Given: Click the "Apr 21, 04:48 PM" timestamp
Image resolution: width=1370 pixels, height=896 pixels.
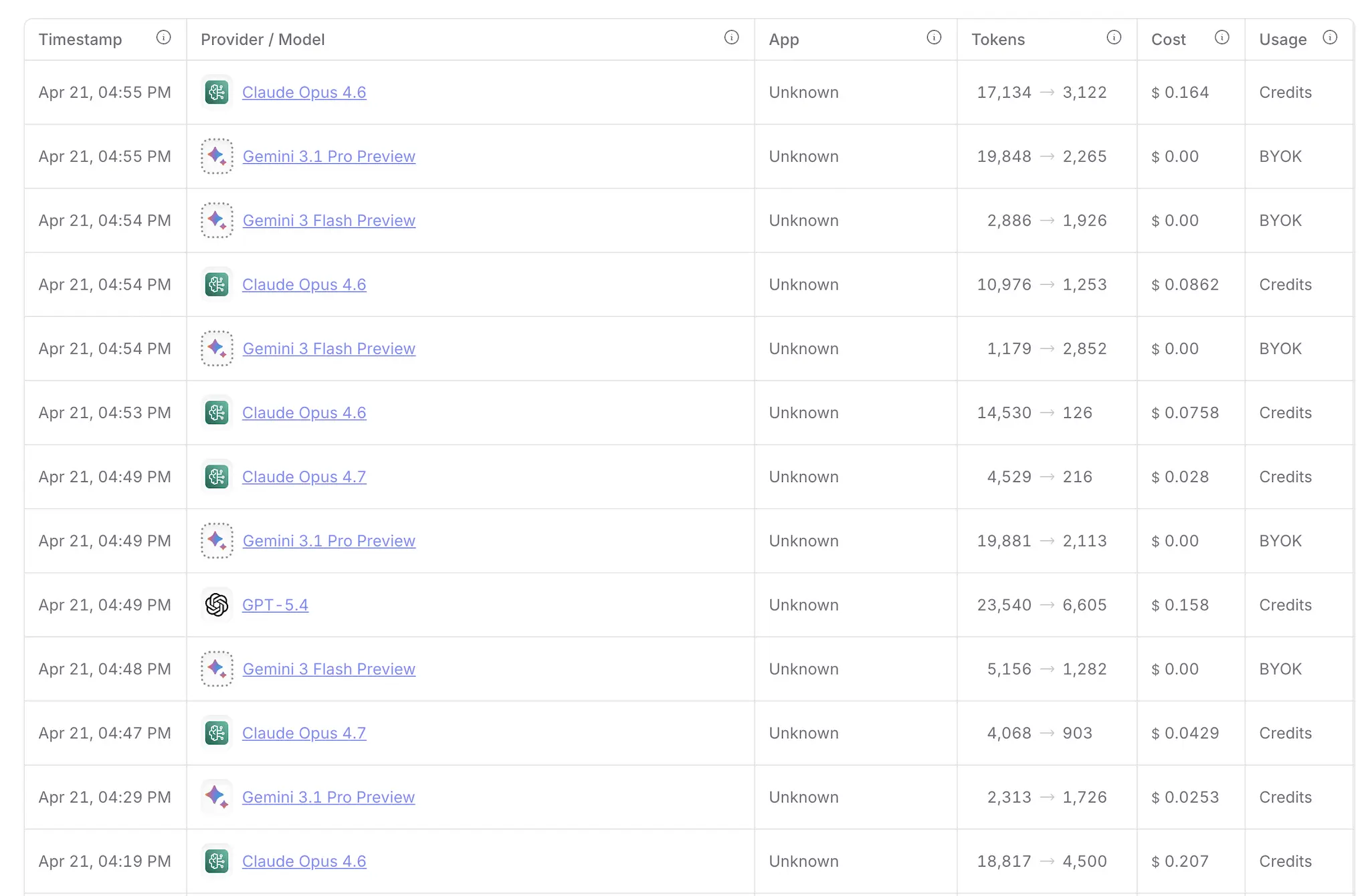Looking at the screenshot, I should pos(105,669).
